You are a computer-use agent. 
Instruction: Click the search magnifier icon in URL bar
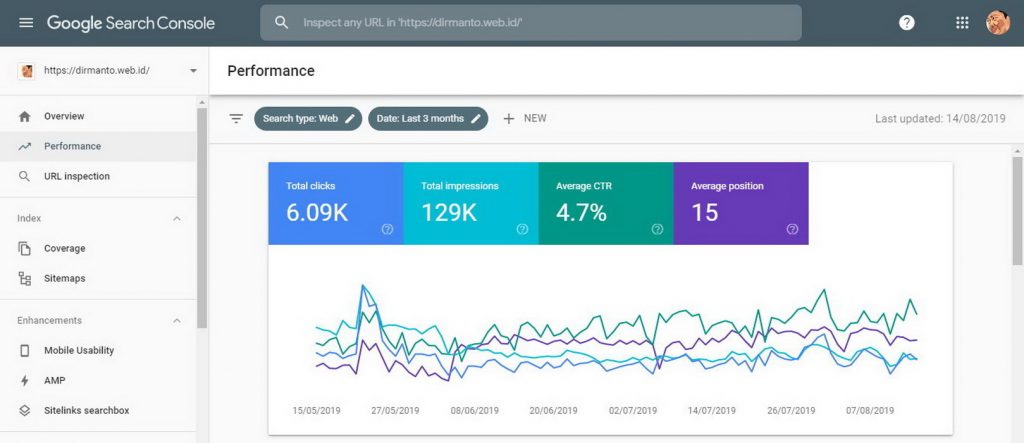click(x=281, y=22)
